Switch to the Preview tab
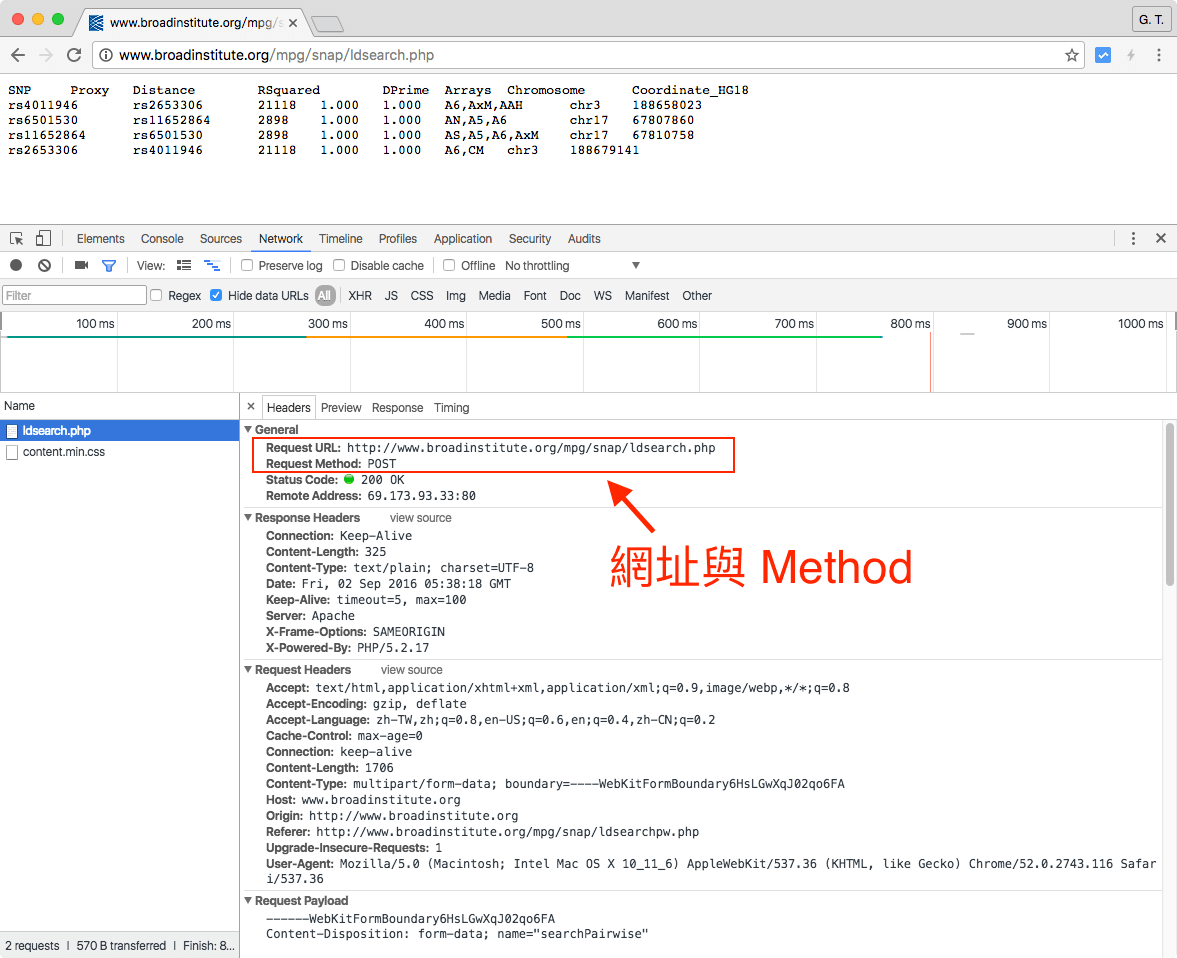Viewport: 1177px width, 958px height. 341,407
